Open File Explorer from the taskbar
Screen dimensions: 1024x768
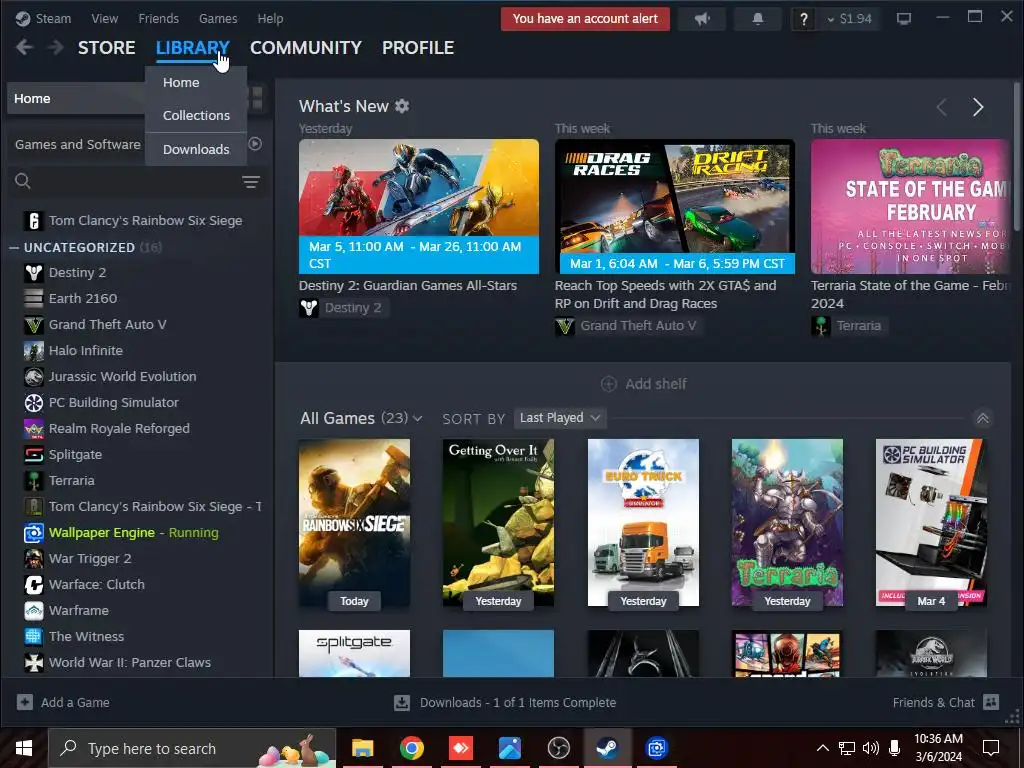click(x=362, y=748)
